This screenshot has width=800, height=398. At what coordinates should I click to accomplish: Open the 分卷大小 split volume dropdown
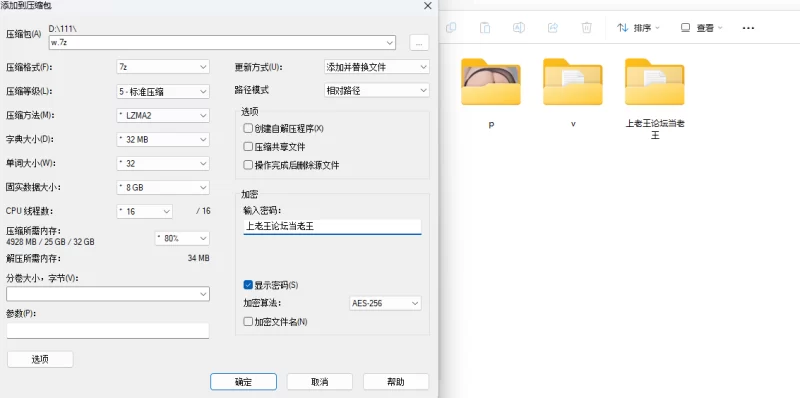point(108,294)
